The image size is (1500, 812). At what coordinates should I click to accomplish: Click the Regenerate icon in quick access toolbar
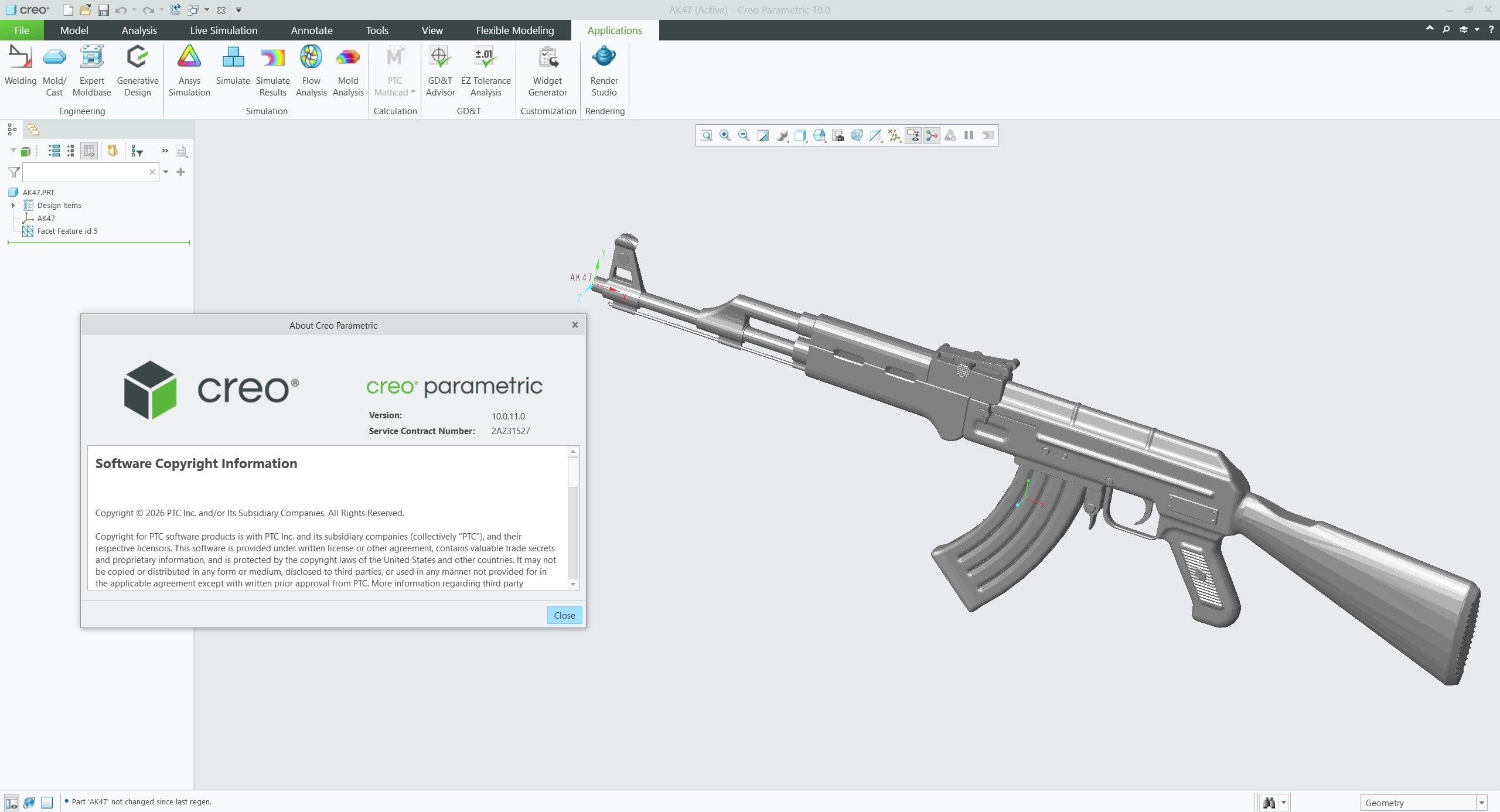[x=175, y=10]
